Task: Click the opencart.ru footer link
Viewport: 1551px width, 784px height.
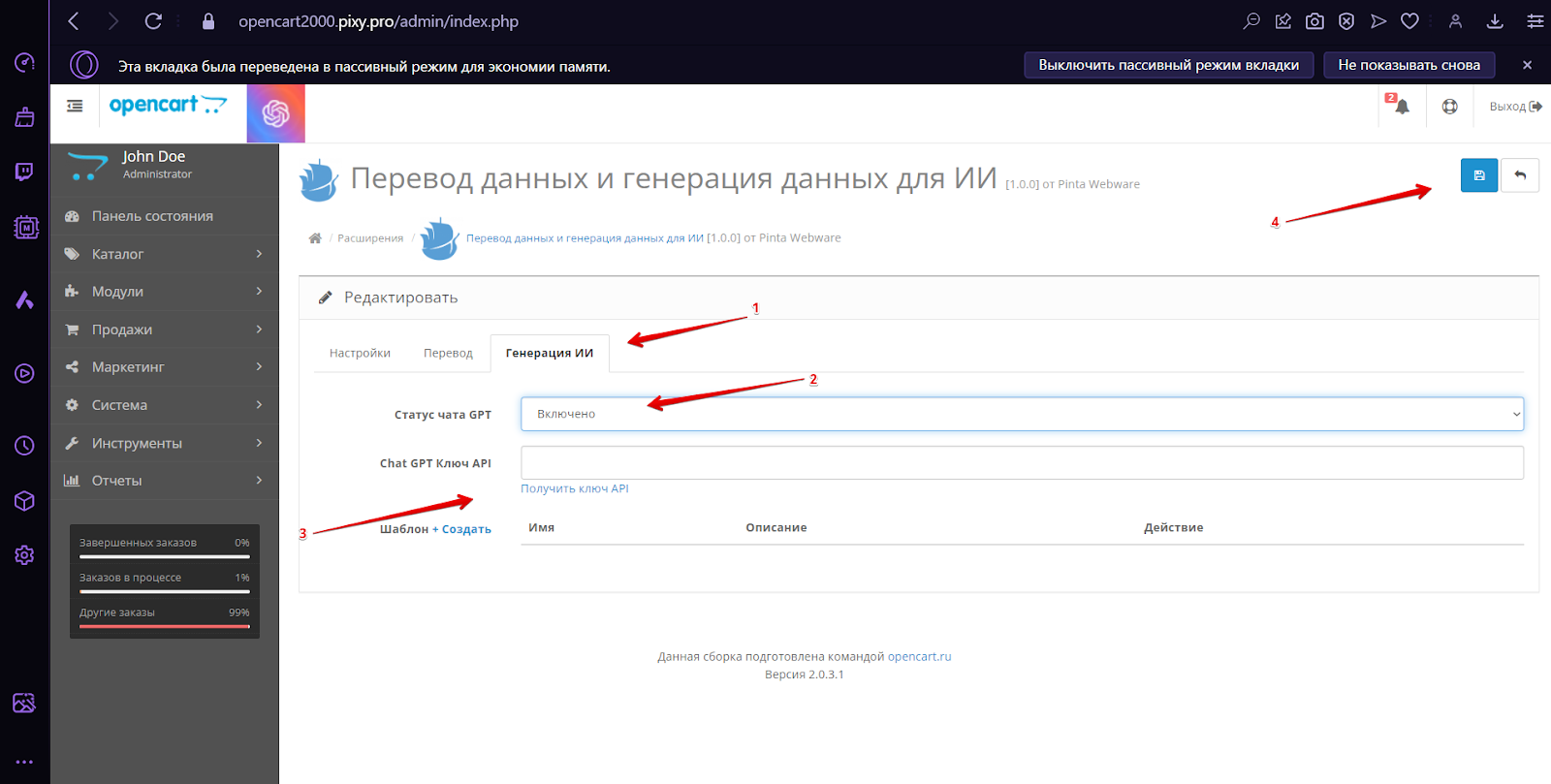Action: tap(919, 657)
